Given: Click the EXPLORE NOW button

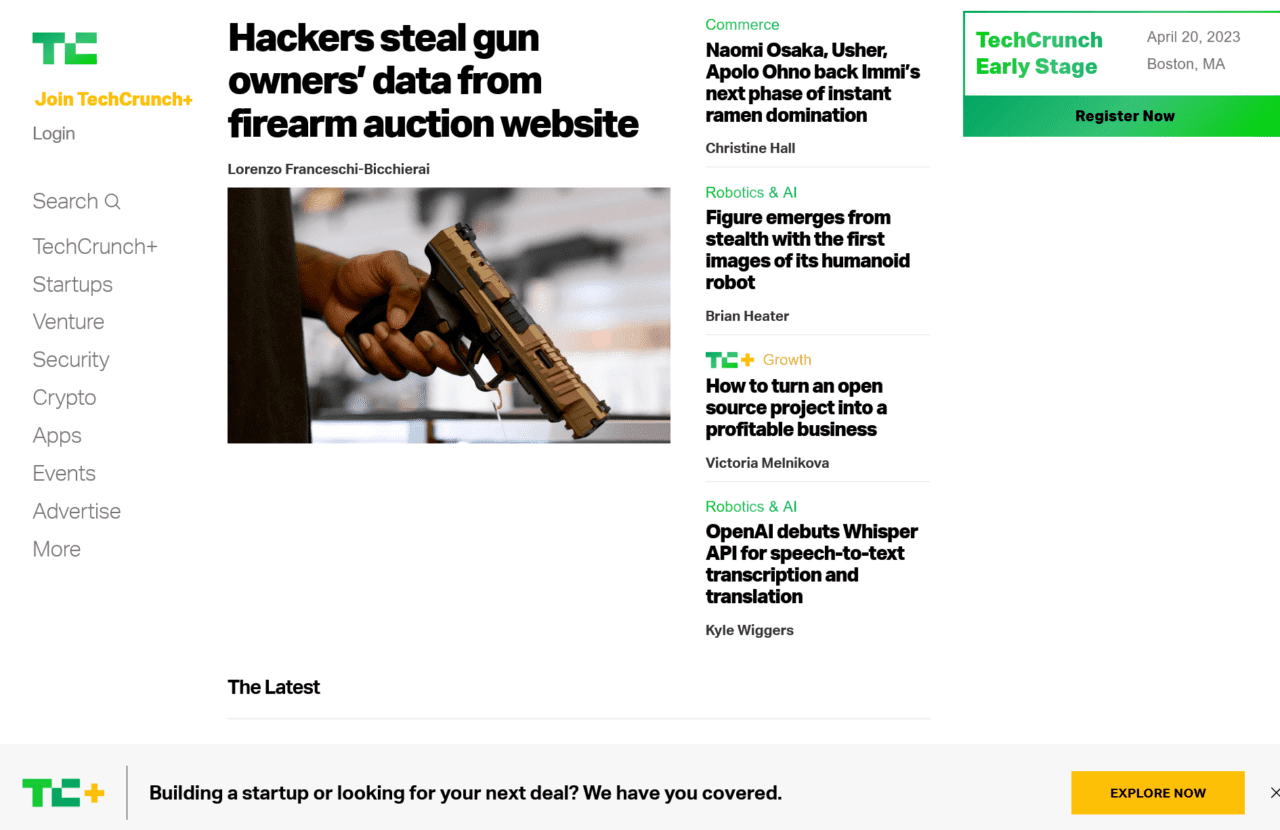Looking at the screenshot, I should (x=1158, y=793).
